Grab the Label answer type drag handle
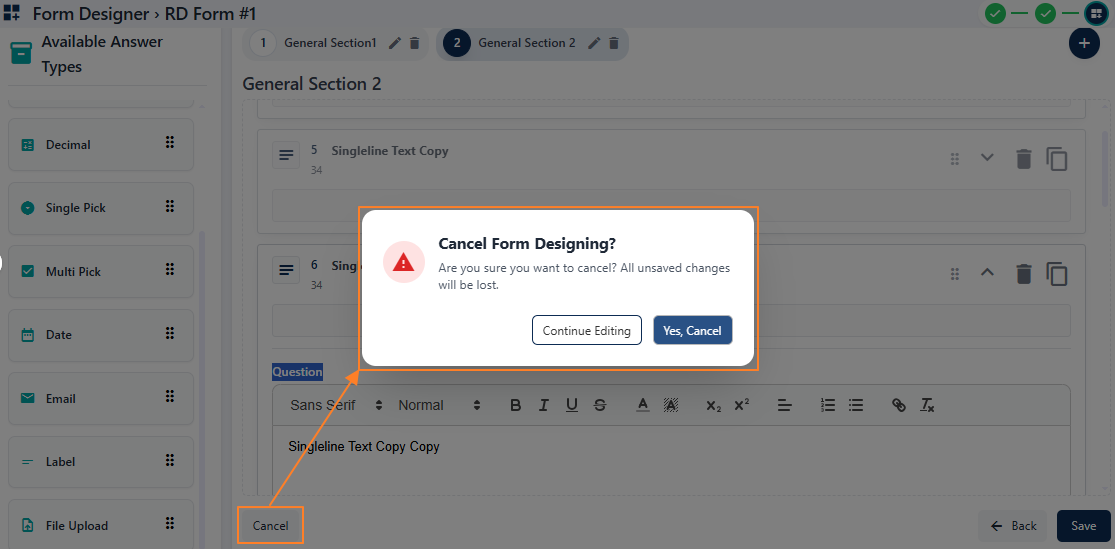Screen dimensions: 1115x549 (x=169, y=459)
